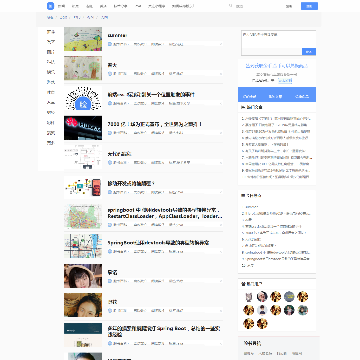360x360 pixels.
Task: Click the small underlined blue link in the sidebar card
Action: point(285,80)
